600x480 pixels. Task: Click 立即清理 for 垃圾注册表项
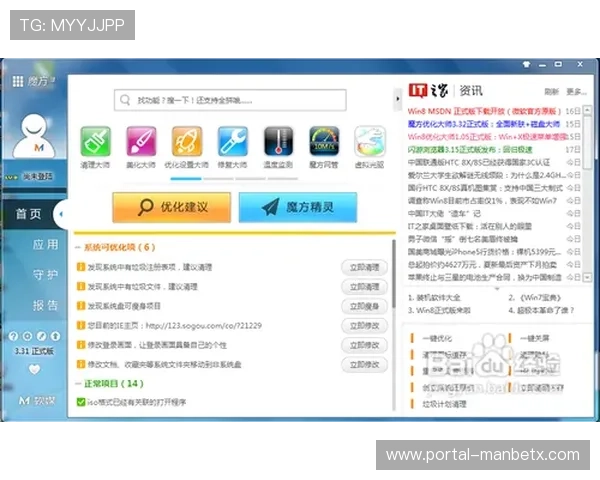tap(364, 267)
